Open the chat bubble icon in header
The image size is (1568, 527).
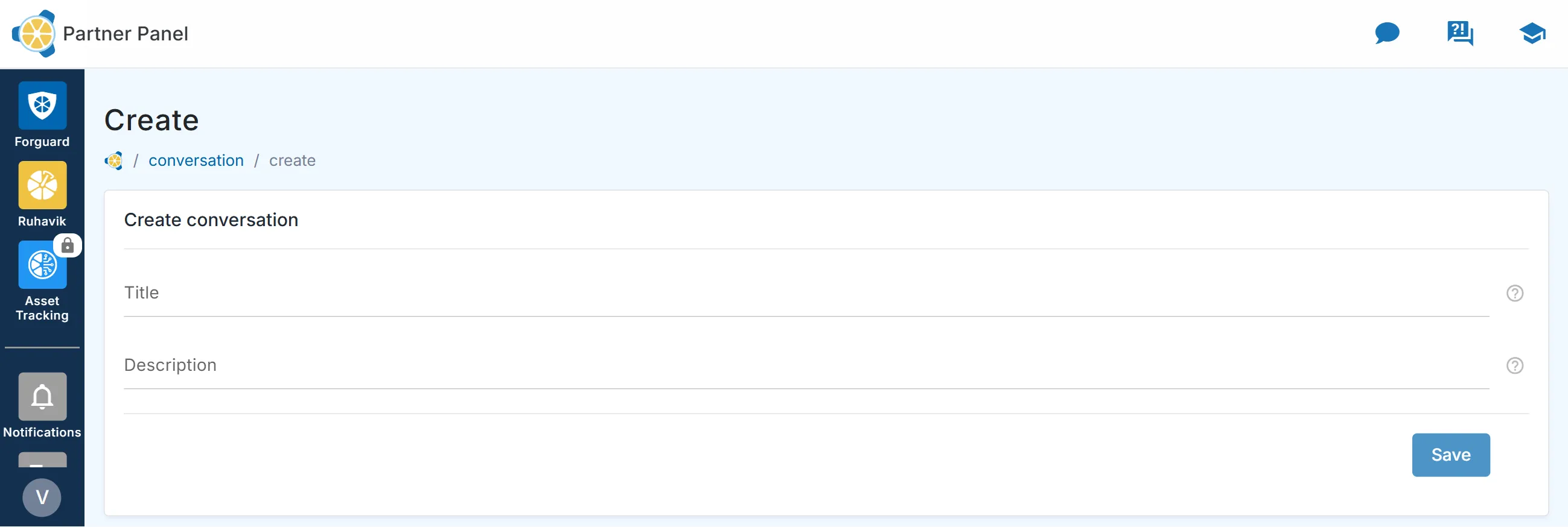point(1386,33)
